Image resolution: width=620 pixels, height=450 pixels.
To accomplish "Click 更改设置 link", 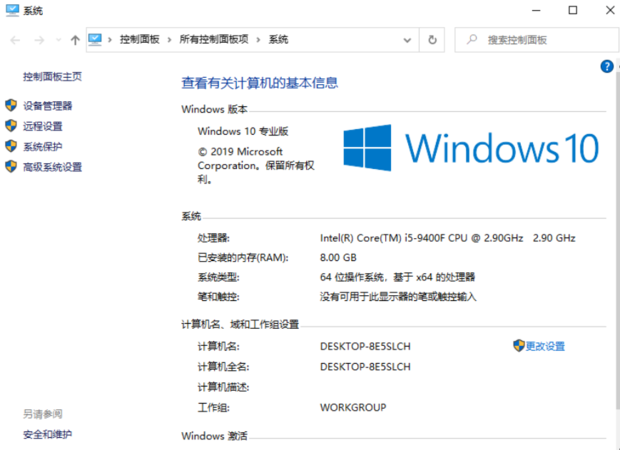I will [545, 346].
